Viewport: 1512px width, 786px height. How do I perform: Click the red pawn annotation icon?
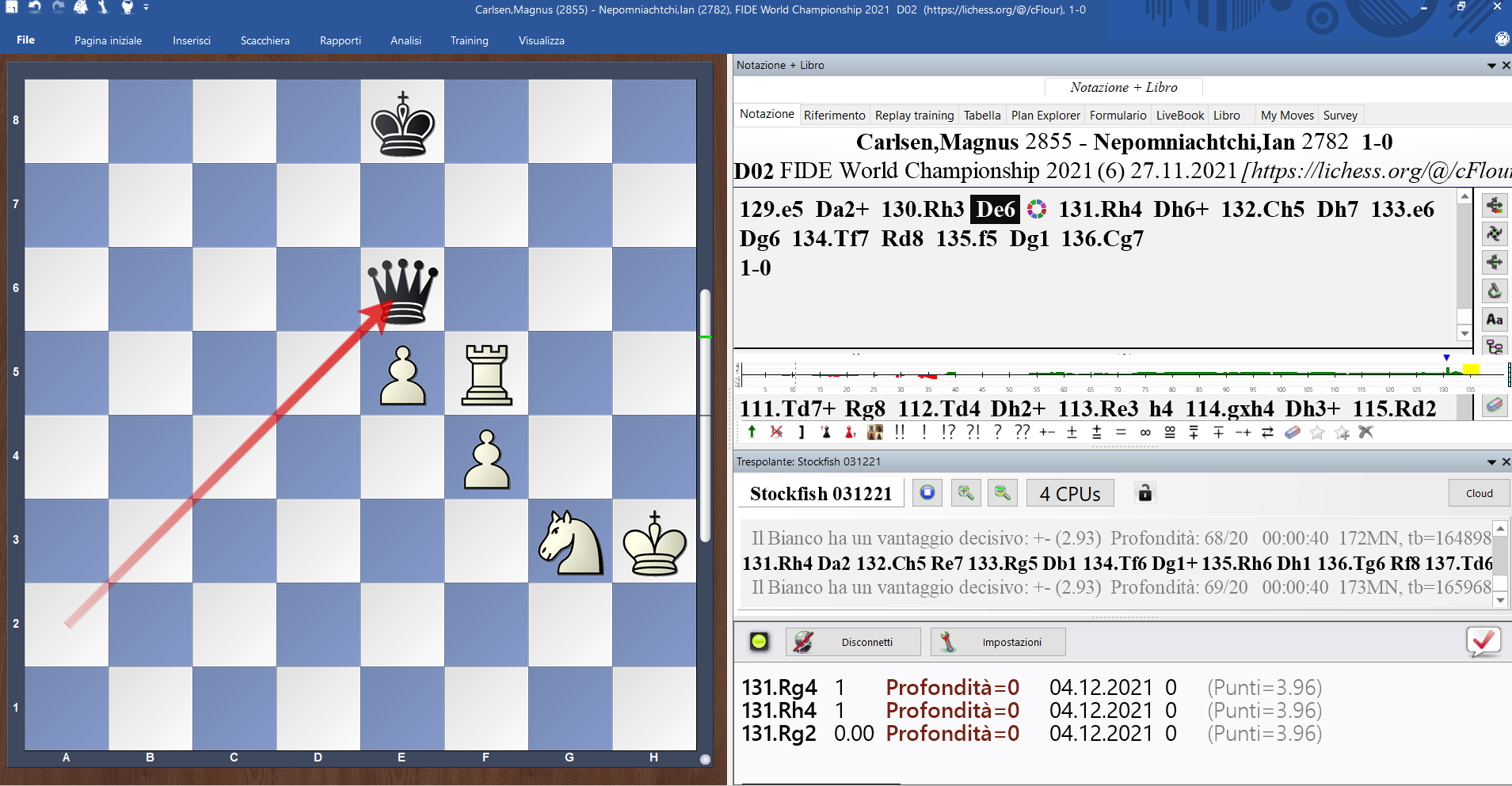pos(850,432)
